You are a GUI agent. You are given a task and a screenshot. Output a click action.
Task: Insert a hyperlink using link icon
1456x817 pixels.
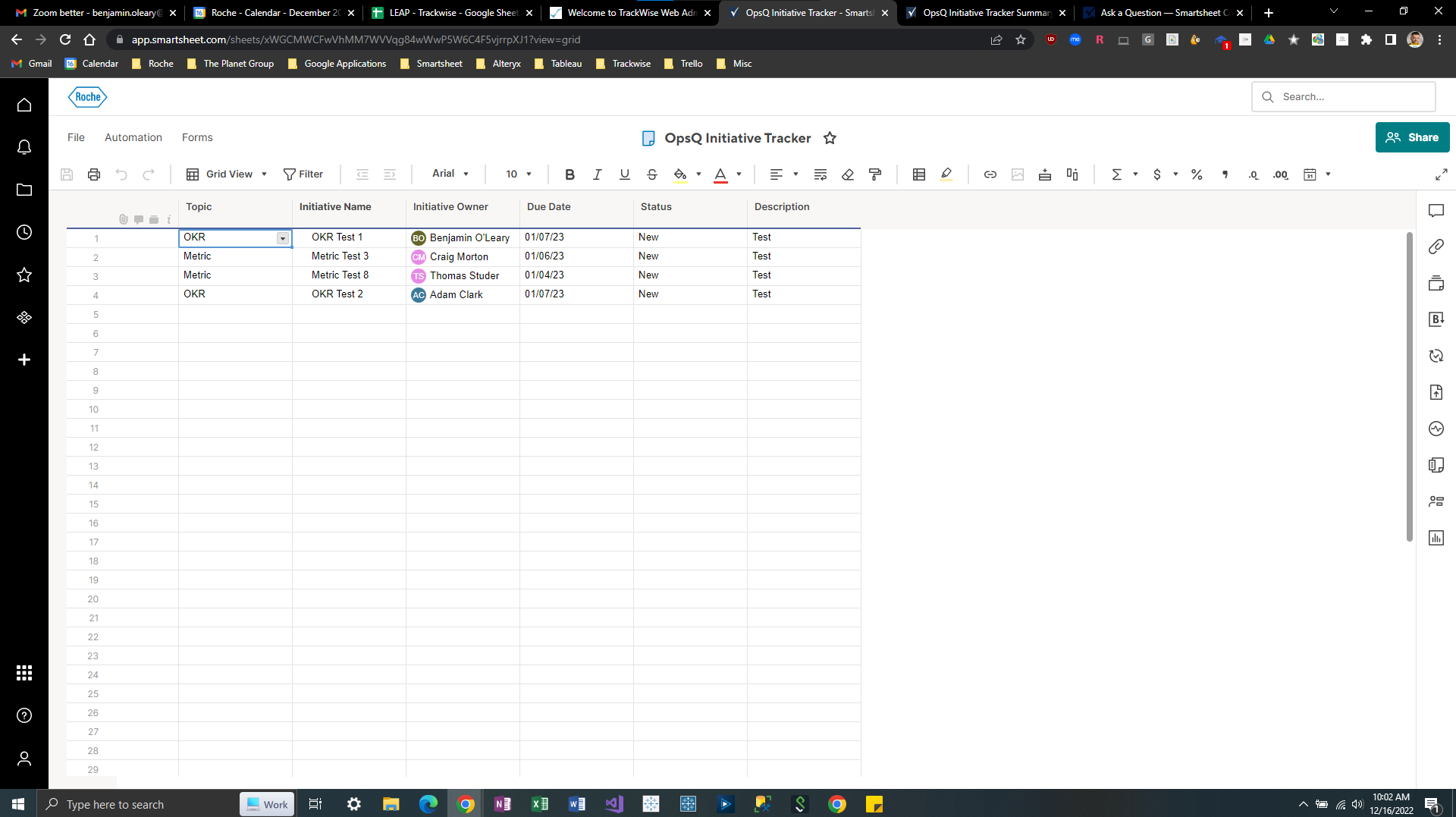coord(990,174)
